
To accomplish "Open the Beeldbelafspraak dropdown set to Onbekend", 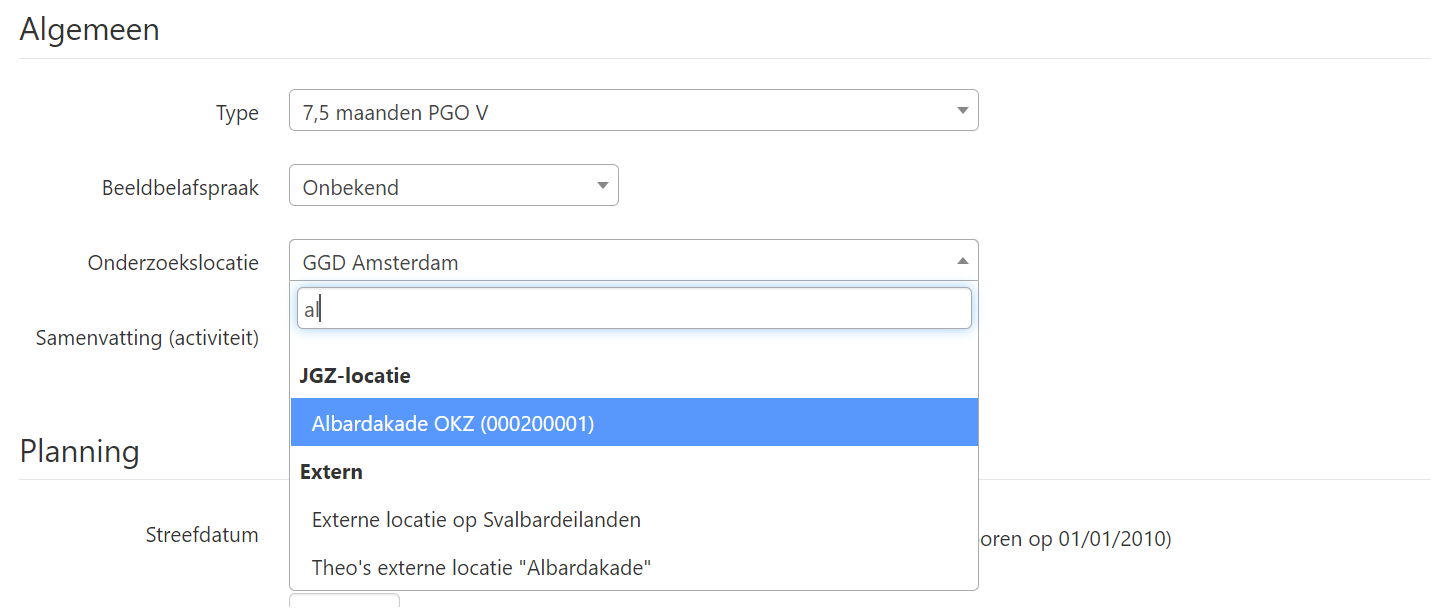I will (440, 186).
